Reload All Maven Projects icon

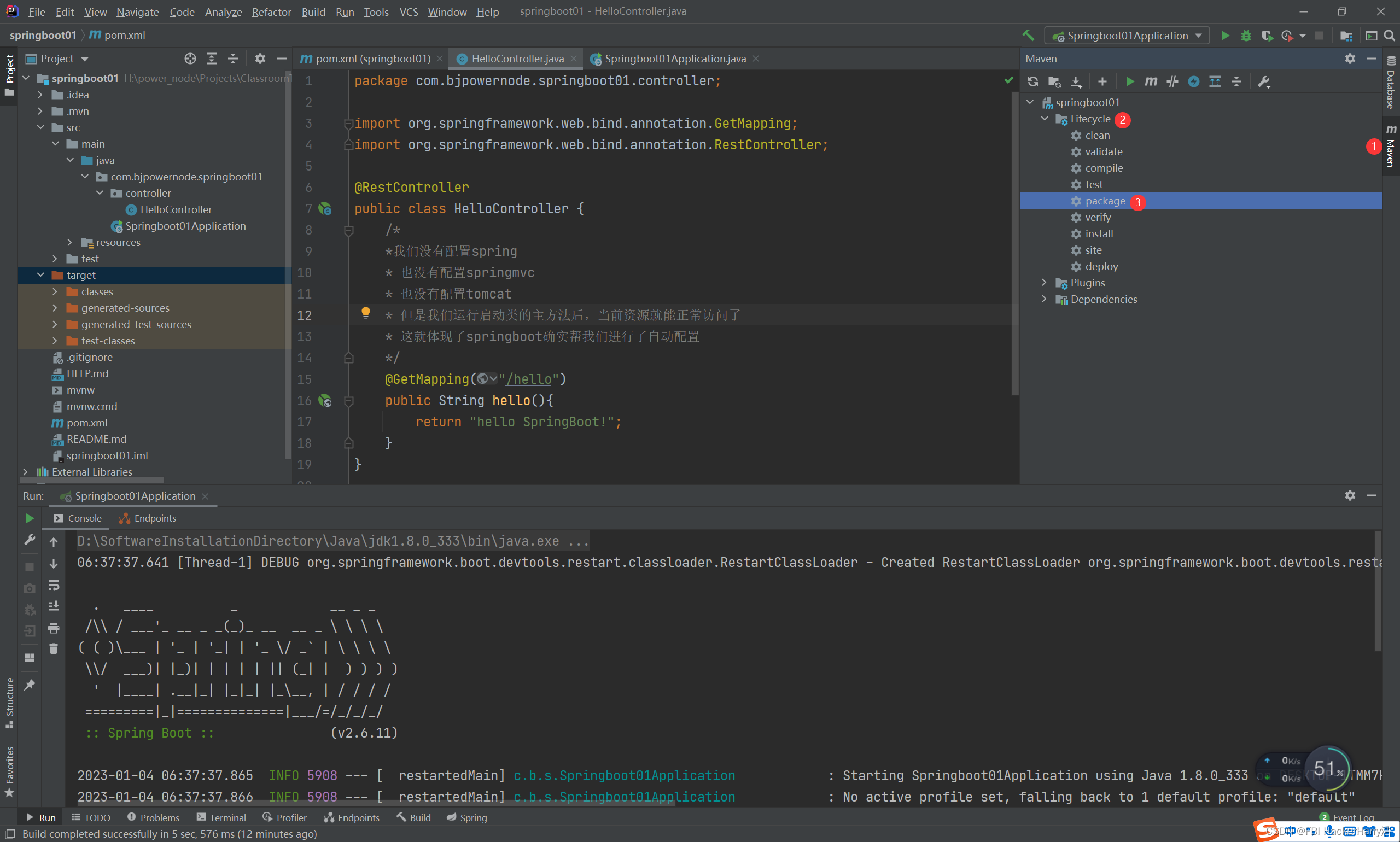click(1033, 81)
